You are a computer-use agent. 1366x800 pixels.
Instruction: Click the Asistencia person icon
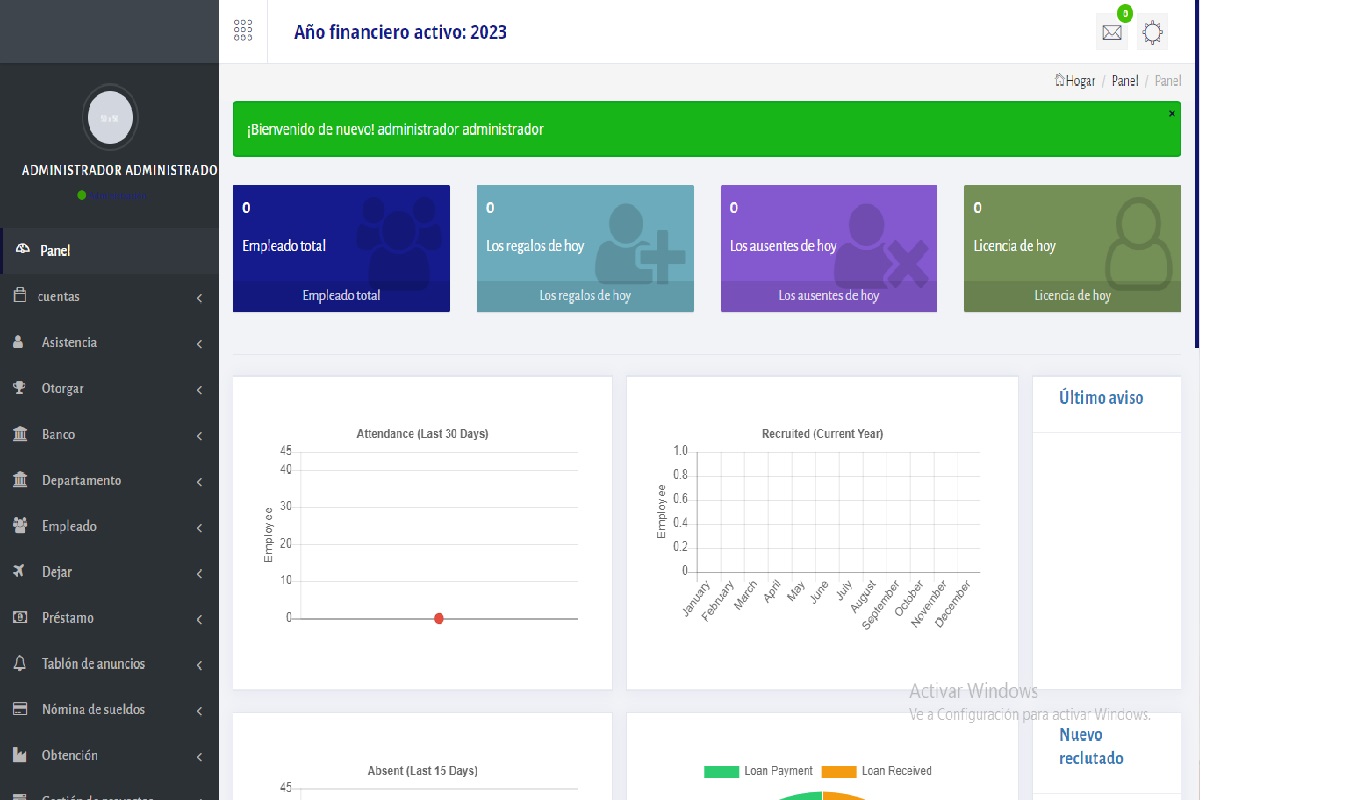pyautogui.click(x=19, y=342)
